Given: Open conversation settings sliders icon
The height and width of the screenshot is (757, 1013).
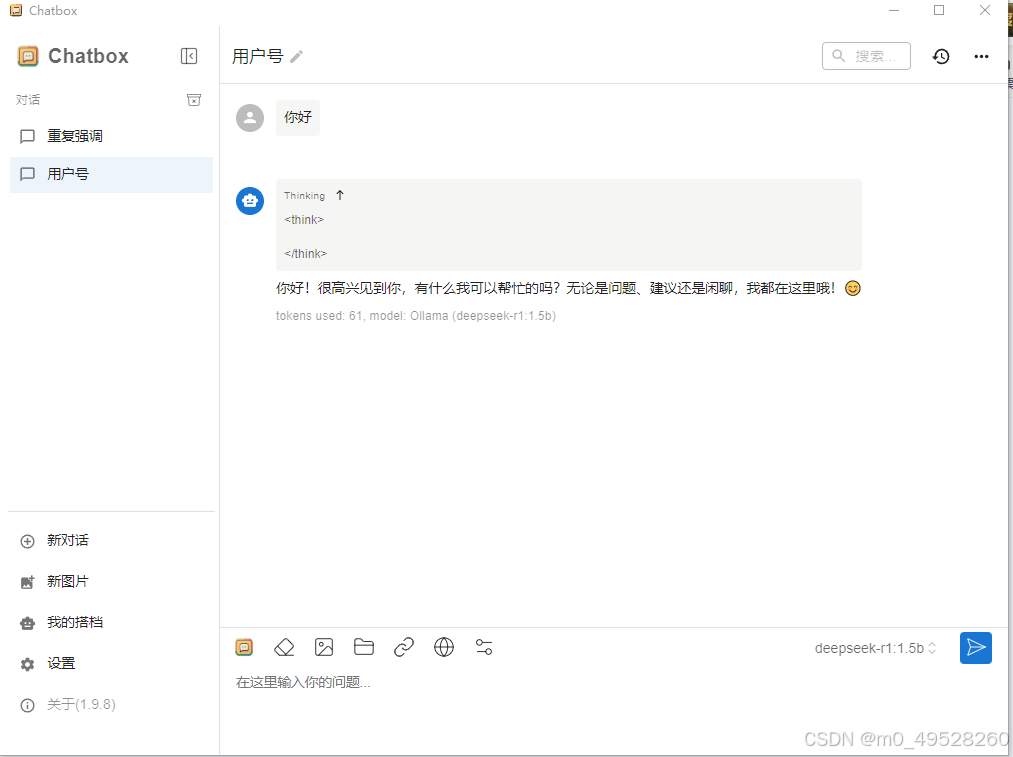Looking at the screenshot, I should [484, 647].
